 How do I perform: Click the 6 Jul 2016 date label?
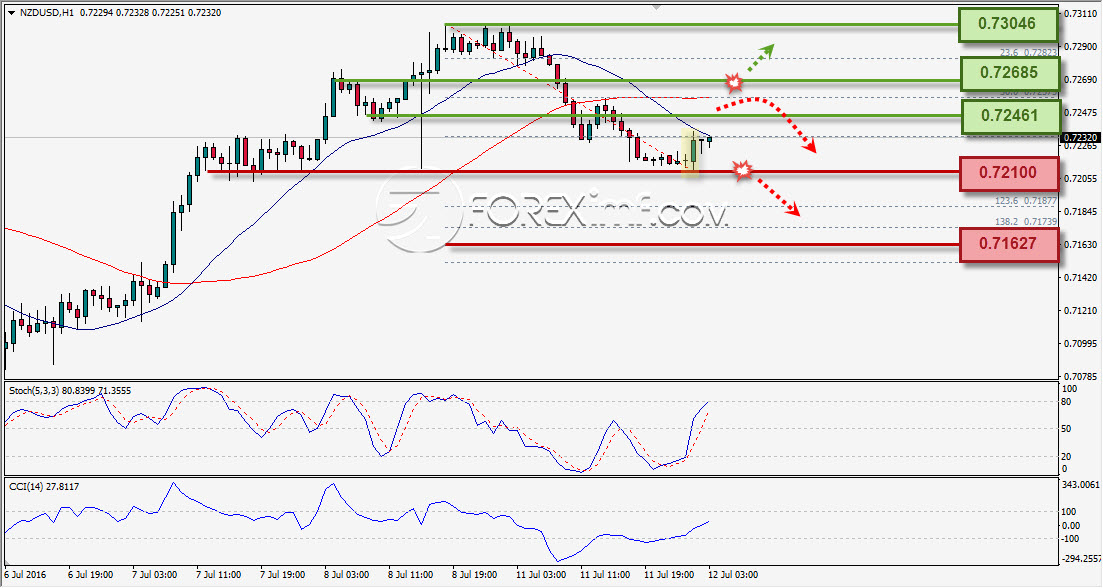(25, 575)
